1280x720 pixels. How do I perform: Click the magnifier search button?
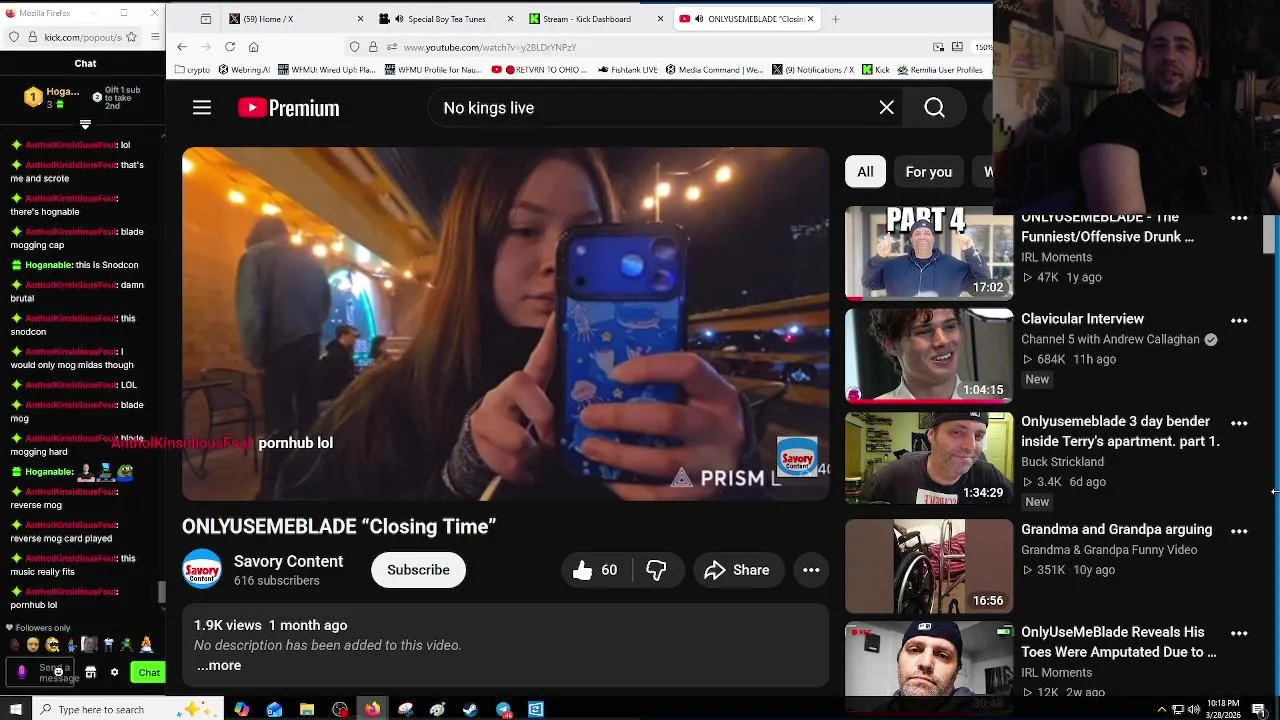point(934,108)
